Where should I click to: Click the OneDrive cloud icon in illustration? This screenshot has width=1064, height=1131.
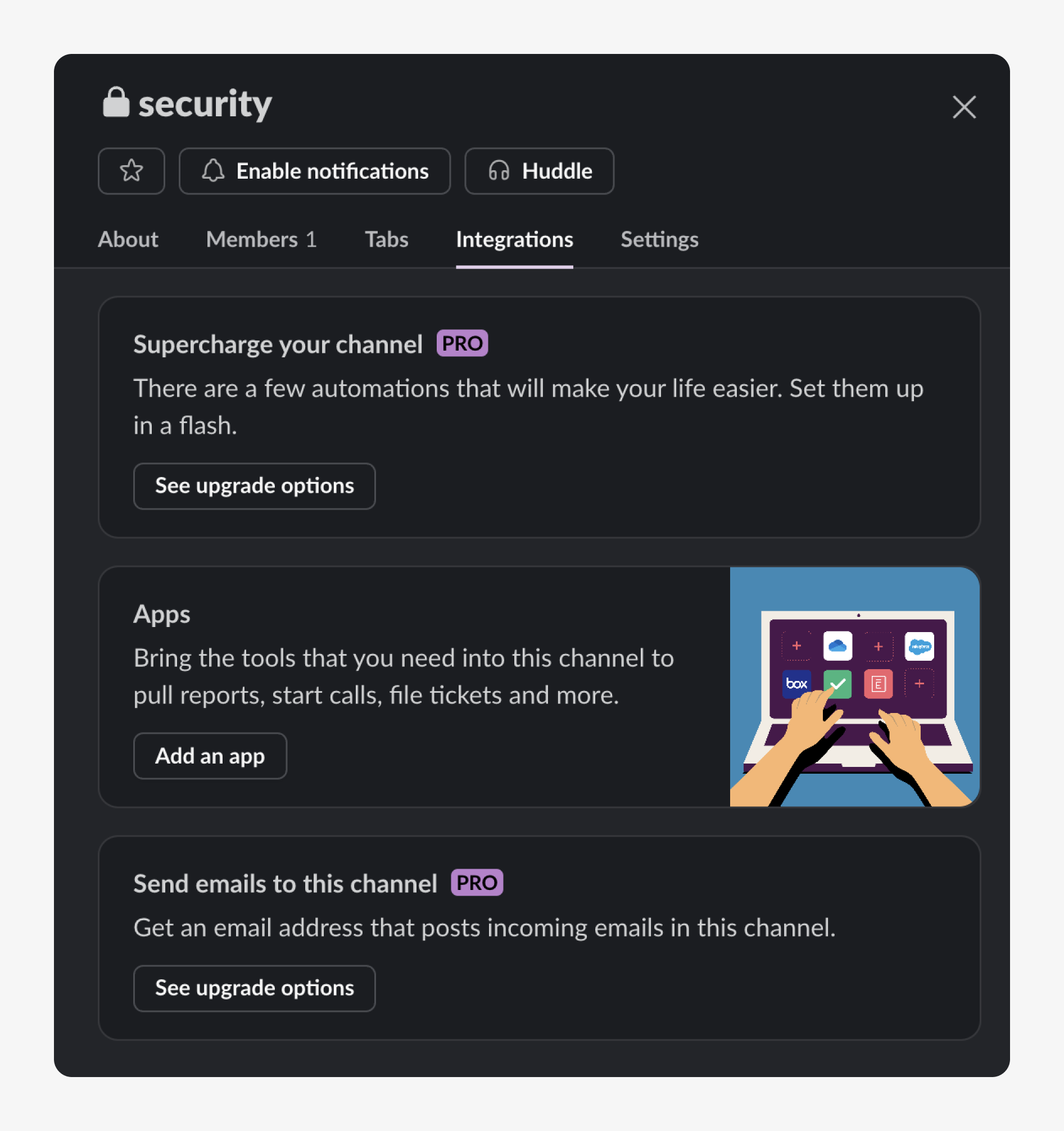pyautogui.click(x=837, y=646)
